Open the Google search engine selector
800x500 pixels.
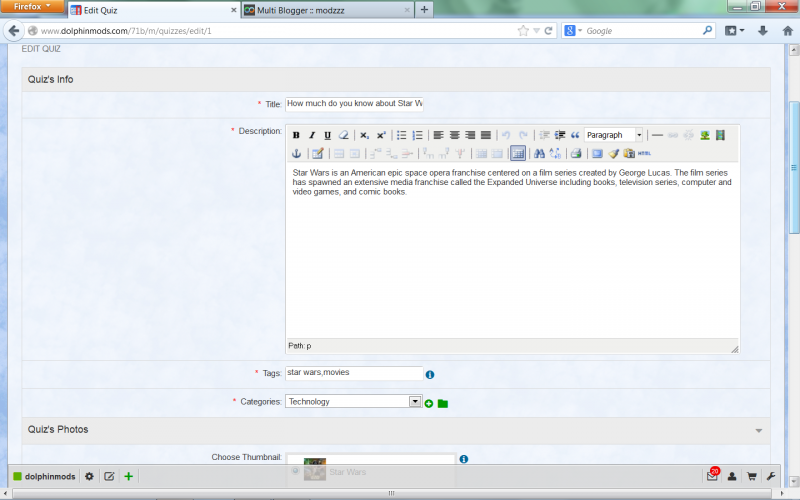click(572, 31)
